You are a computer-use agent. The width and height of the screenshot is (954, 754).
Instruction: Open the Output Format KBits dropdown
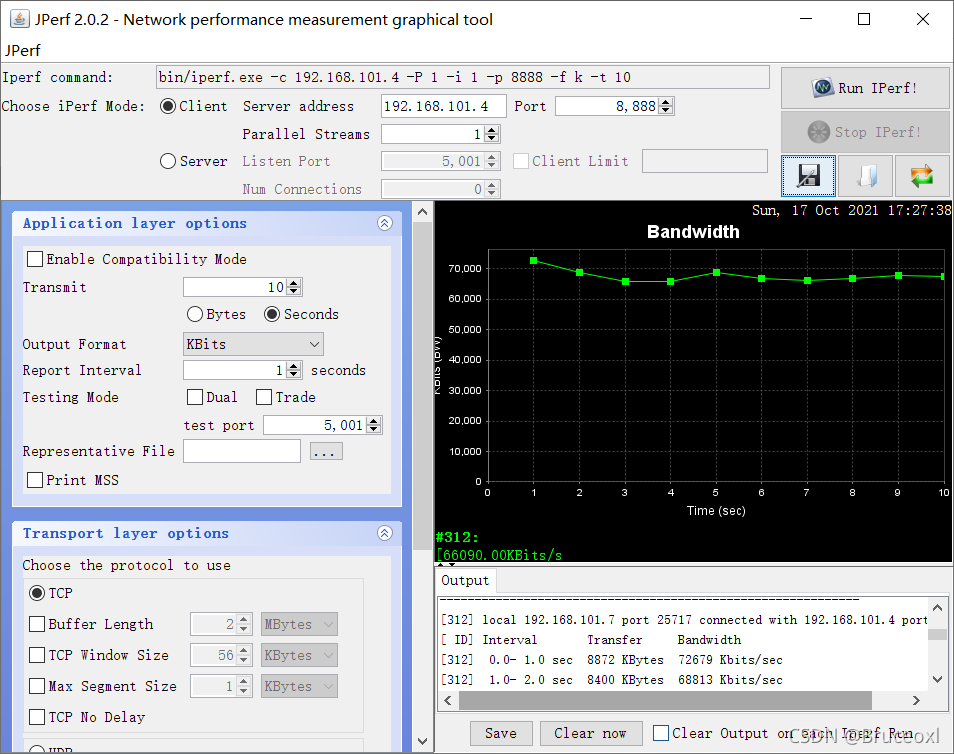tap(253, 344)
